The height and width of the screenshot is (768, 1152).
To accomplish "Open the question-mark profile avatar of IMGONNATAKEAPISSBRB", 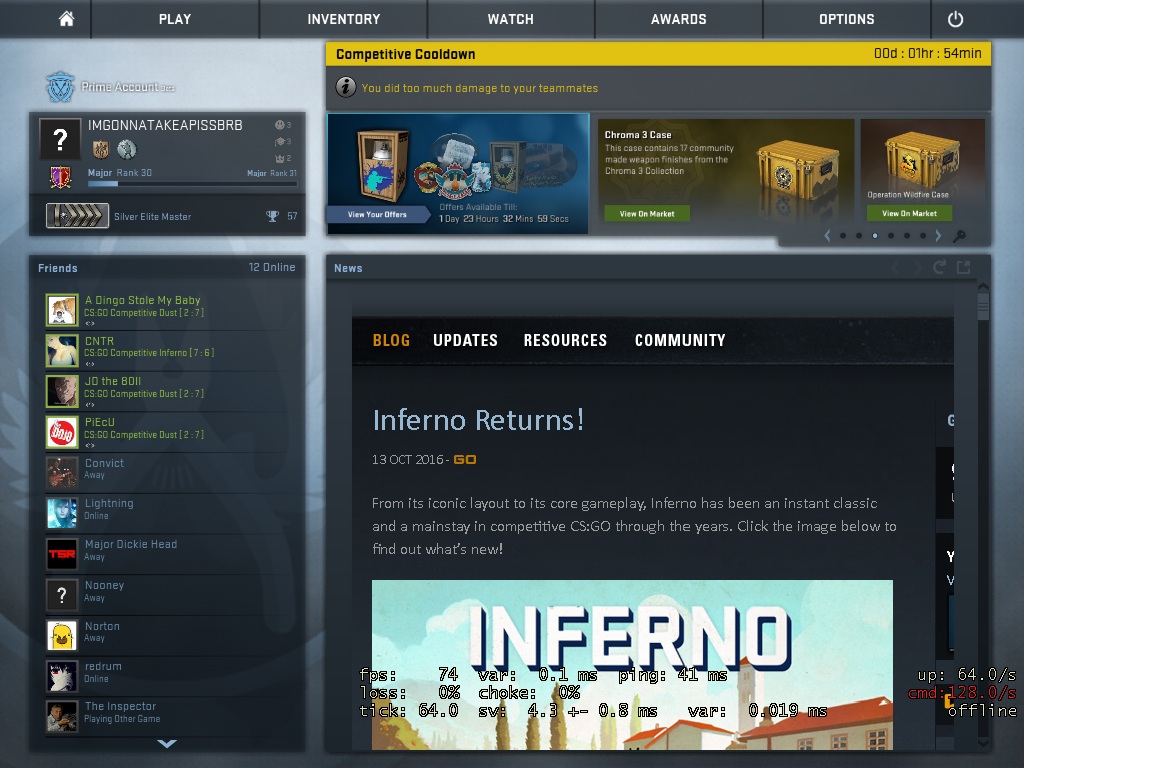I will click(60, 139).
